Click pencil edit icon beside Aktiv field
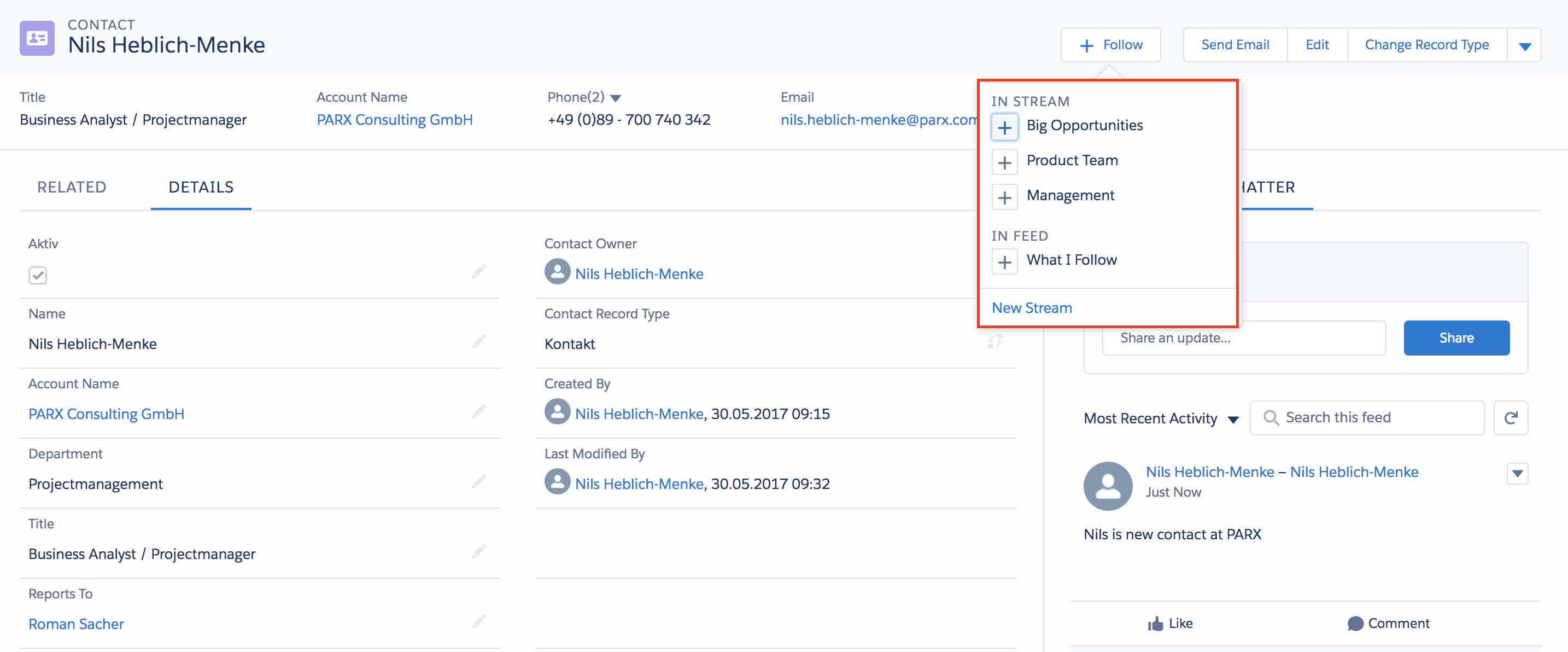This screenshot has height=652, width=1568. coord(478,271)
